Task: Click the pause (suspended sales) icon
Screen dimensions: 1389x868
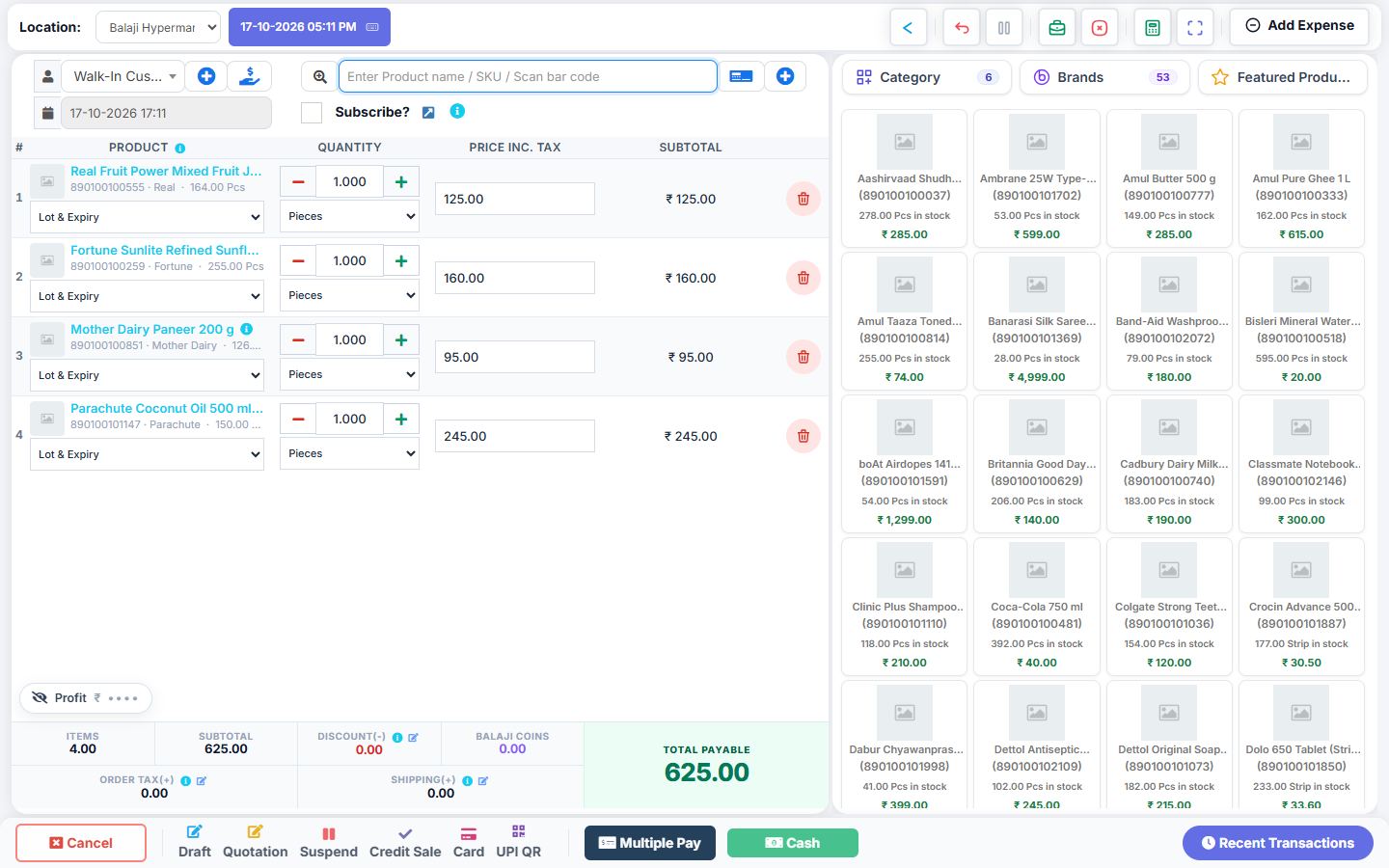Action: (1004, 28)
